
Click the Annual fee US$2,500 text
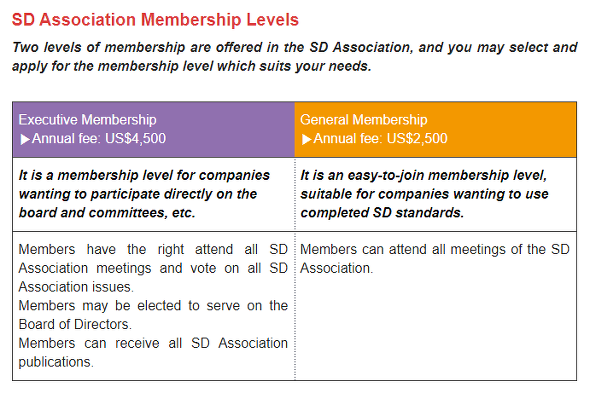pyautogui.click(x=380, y=139)
